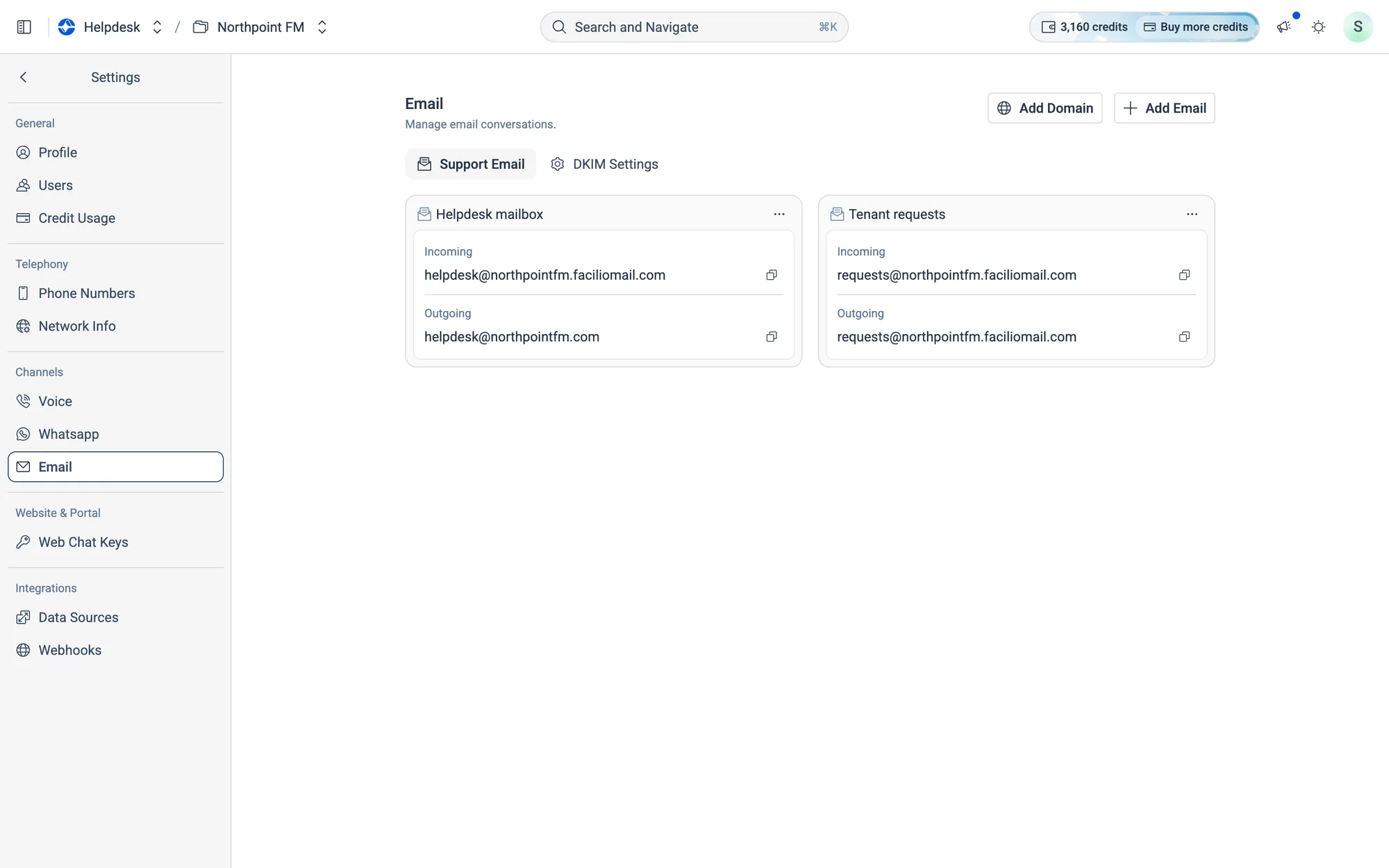Click the Add Email button

click(1164, 108)
